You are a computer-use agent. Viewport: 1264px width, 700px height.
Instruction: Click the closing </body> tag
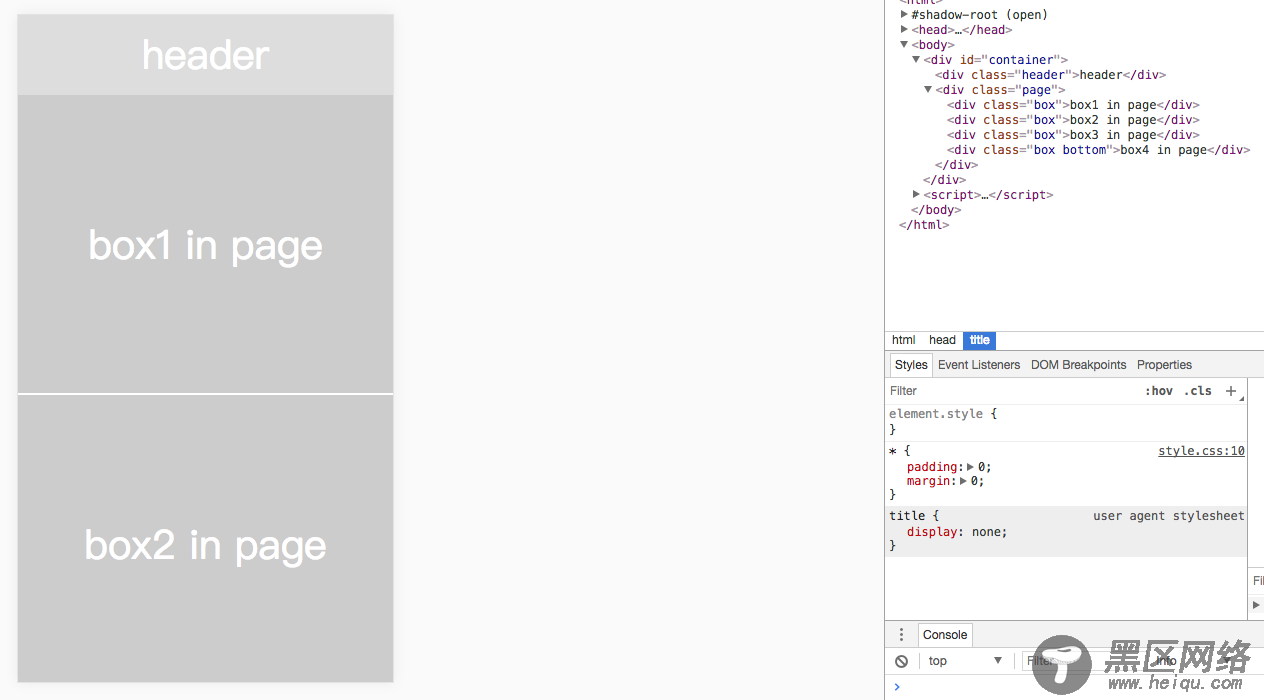[936, 210]
